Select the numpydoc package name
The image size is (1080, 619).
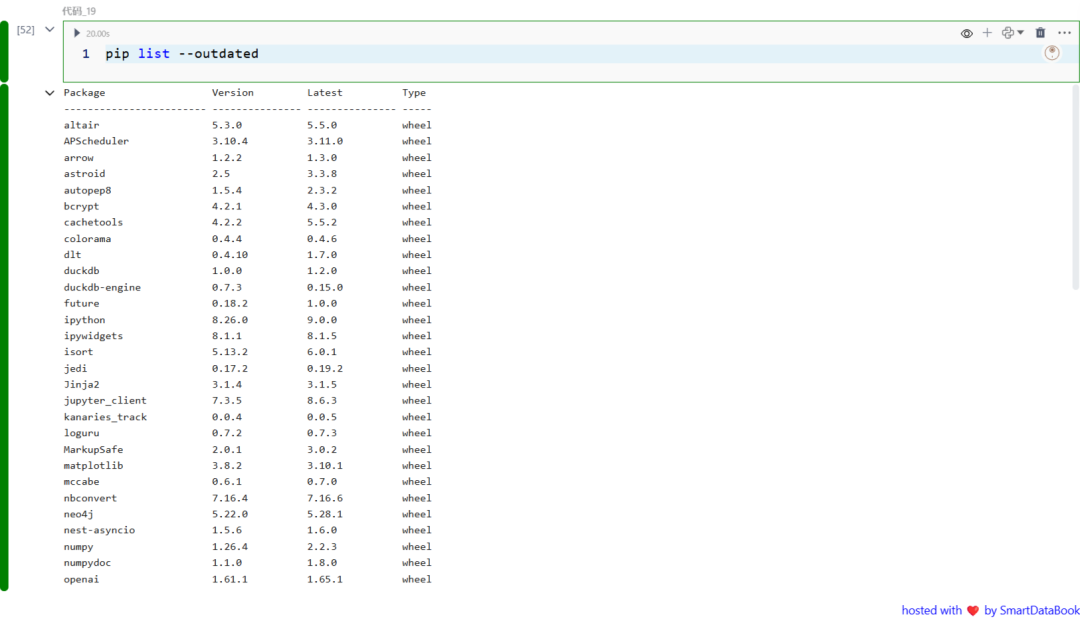(87, 563)
